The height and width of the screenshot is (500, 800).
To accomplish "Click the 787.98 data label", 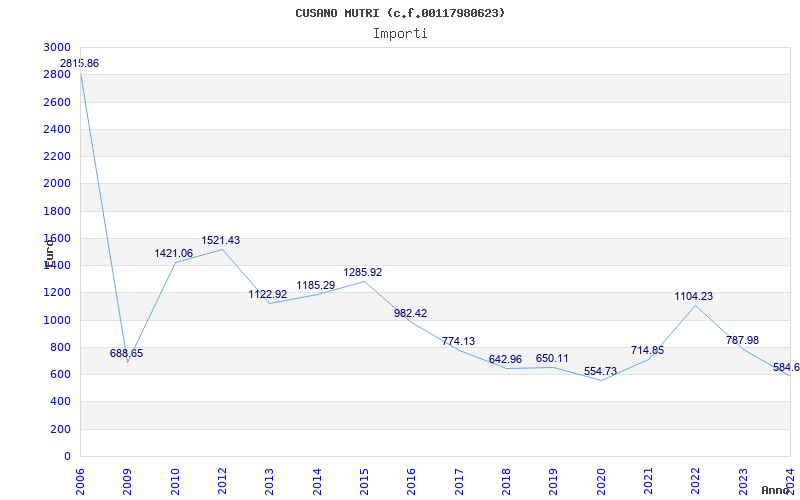I will [742, 340].
